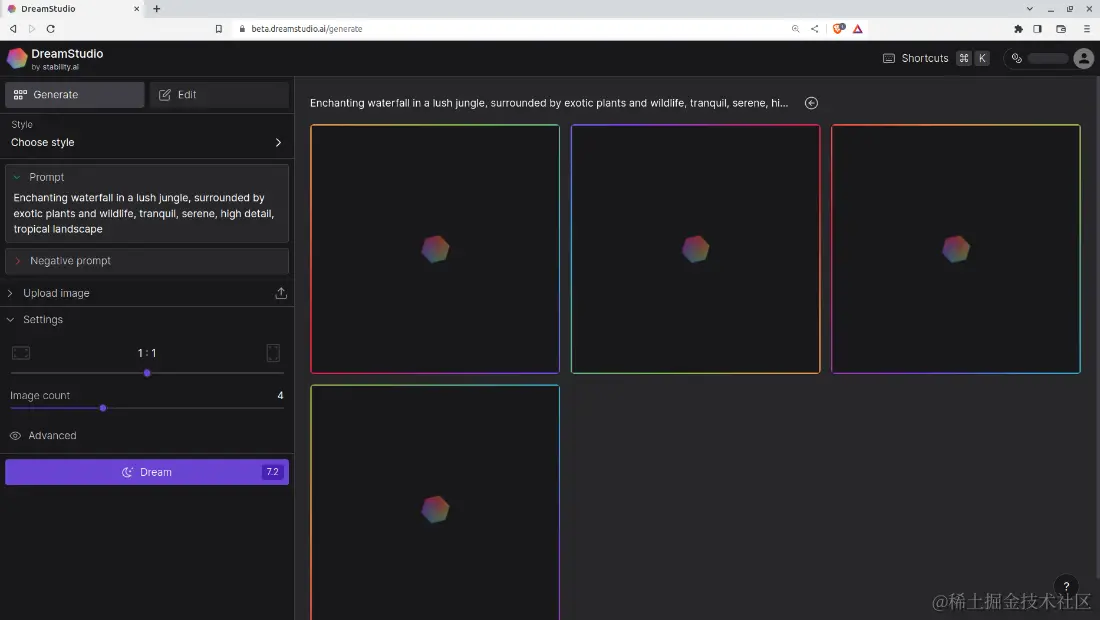Open the credits balance indicator

click(1040, 58)
